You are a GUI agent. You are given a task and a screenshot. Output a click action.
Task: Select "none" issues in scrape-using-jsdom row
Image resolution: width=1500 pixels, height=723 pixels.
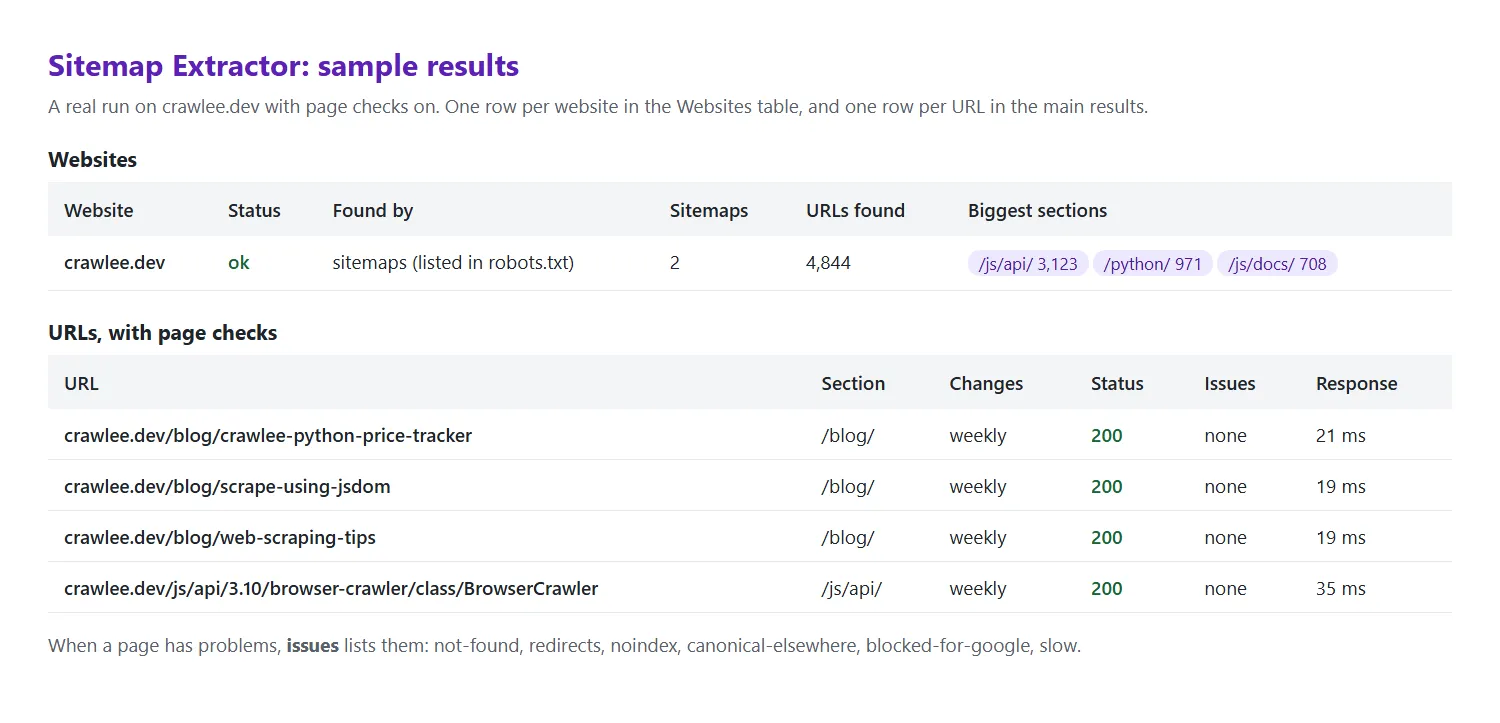(1226, 487)
